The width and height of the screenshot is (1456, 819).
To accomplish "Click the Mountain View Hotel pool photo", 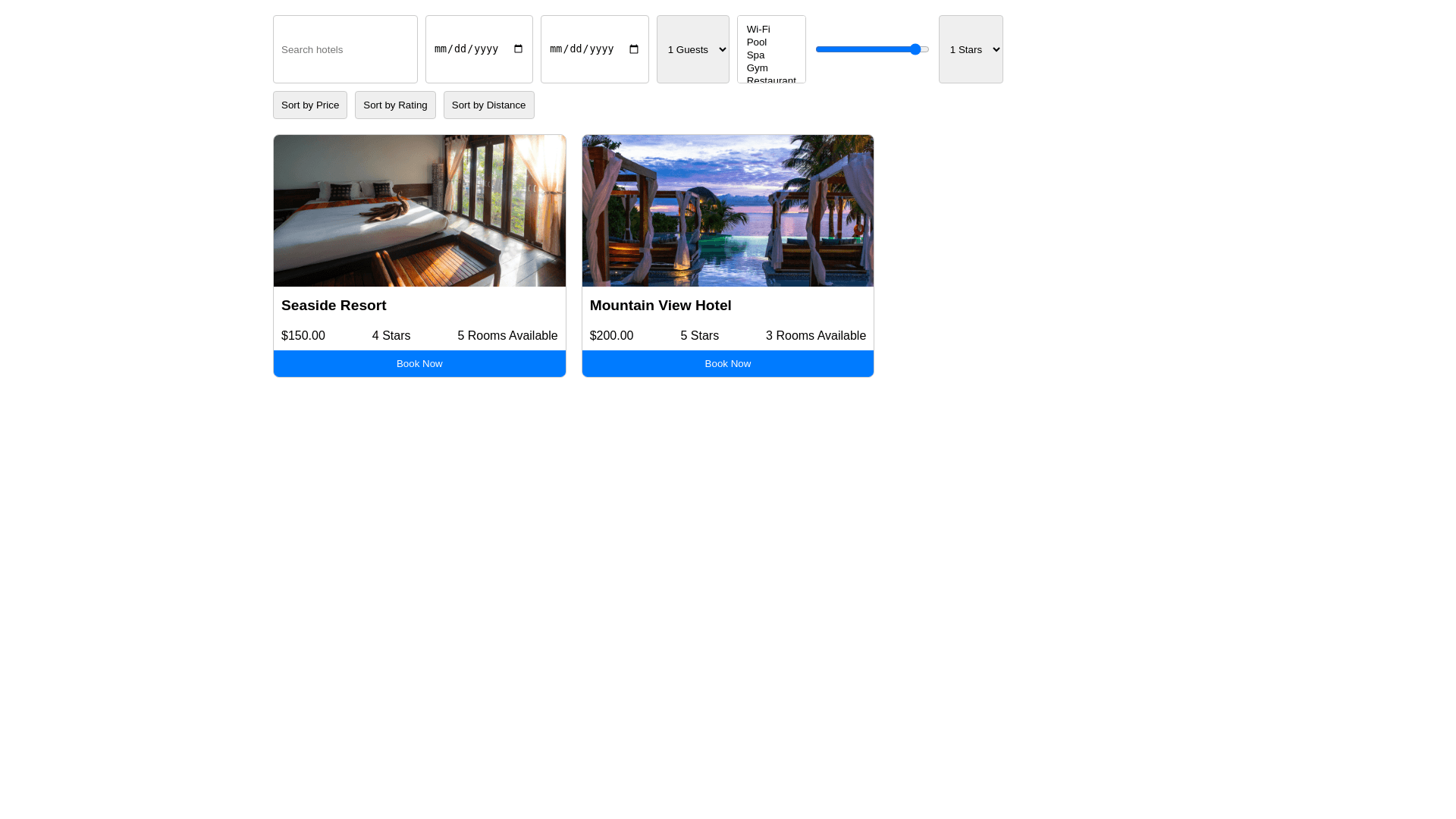I will pos(727,211).
